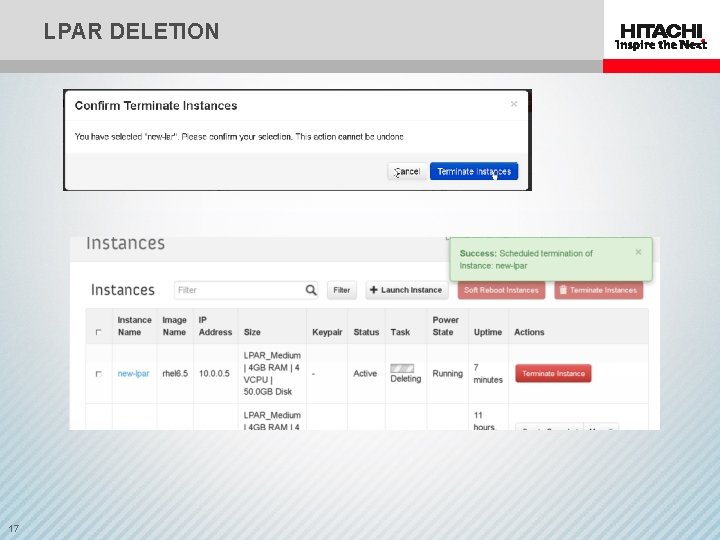The image size is (720, 540).
Task: Check the new-lpar row checkbox
Action: pyautogui.click(x=98, y=374)
